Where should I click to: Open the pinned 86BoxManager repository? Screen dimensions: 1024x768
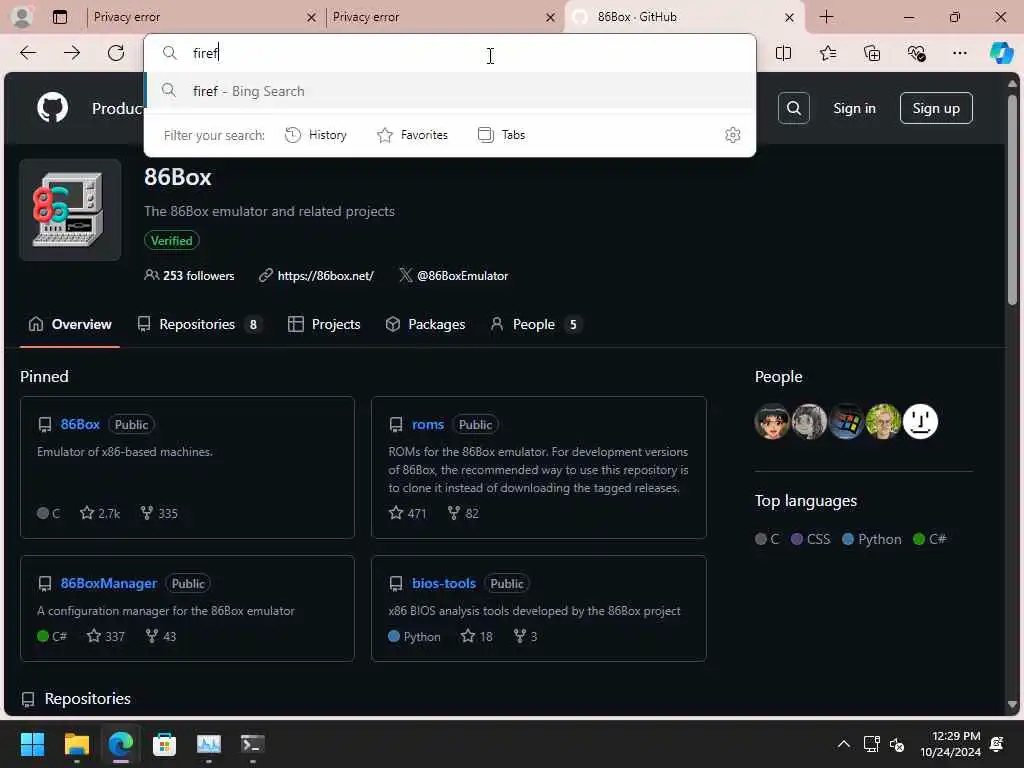pyautogui.click(x=108, y=583)
